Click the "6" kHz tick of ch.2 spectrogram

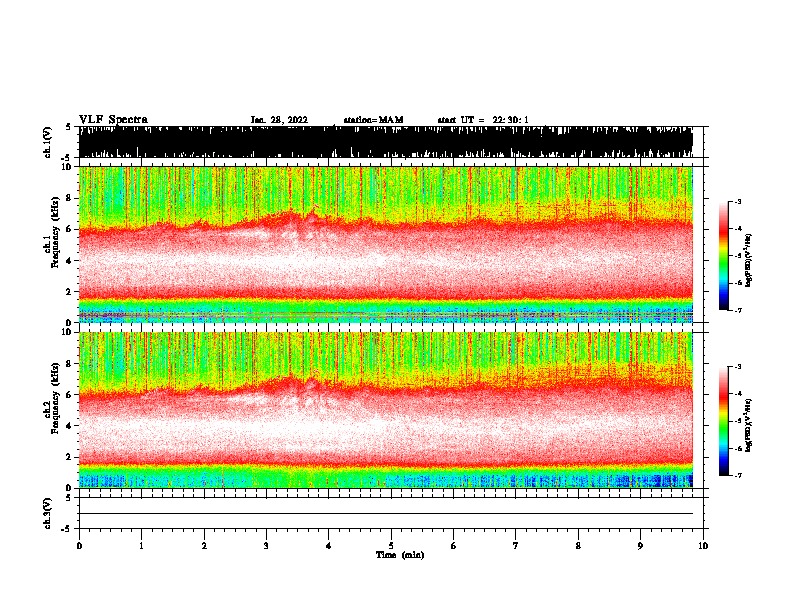tap(70, 395)
